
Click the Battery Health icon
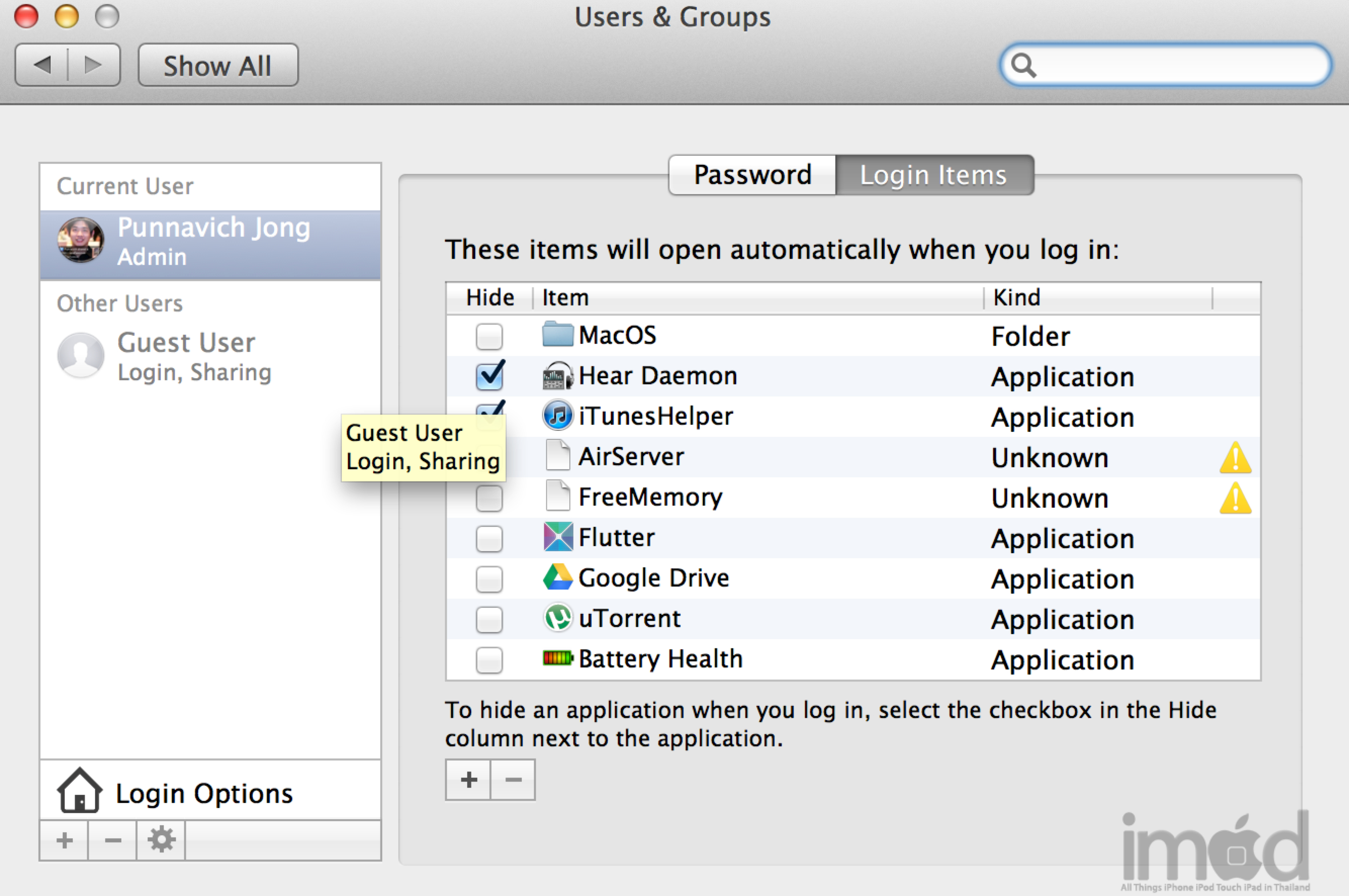pyautogui.click(x=557, y=658)
